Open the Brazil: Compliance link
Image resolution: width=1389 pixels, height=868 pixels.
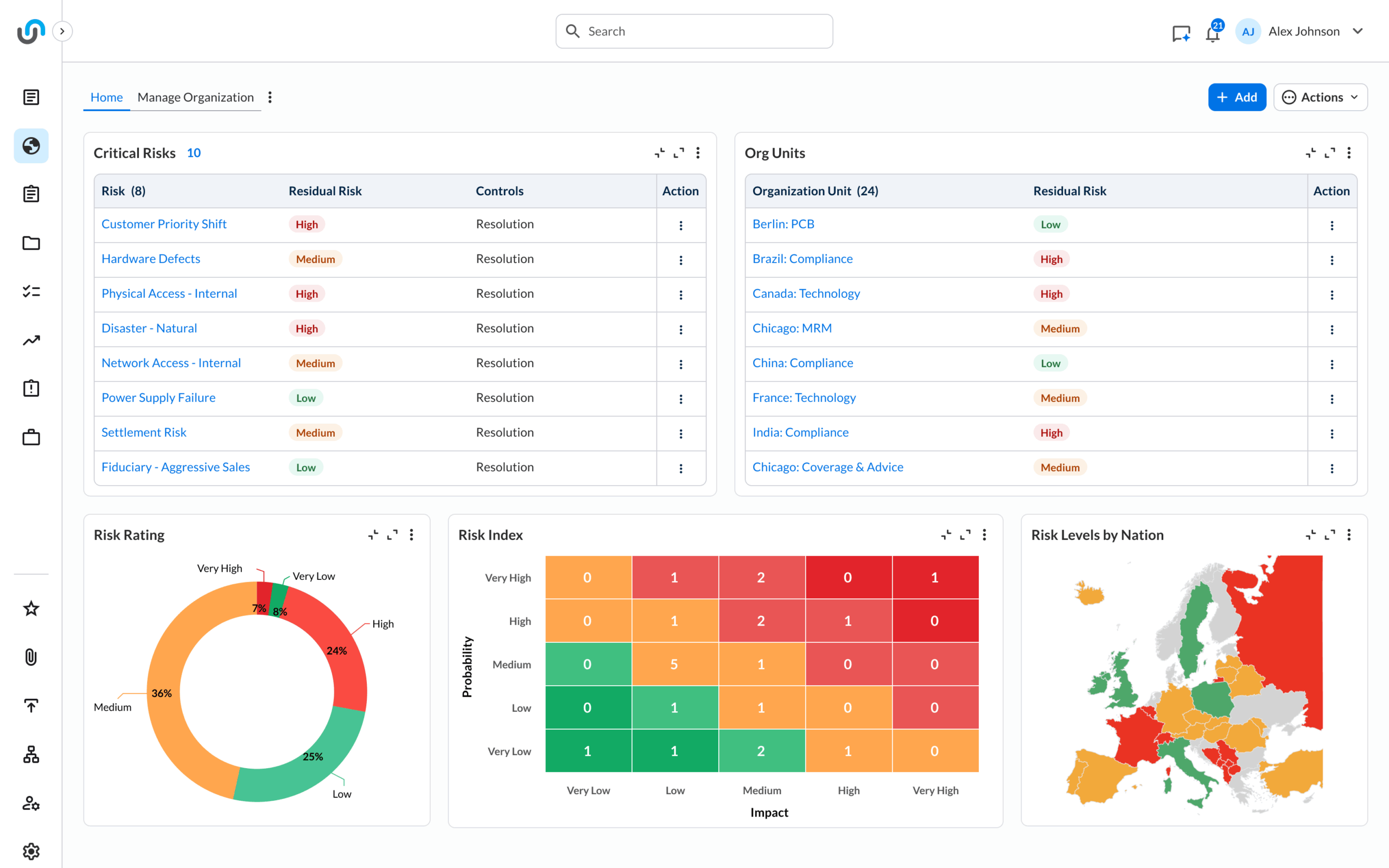coord(802,258)
